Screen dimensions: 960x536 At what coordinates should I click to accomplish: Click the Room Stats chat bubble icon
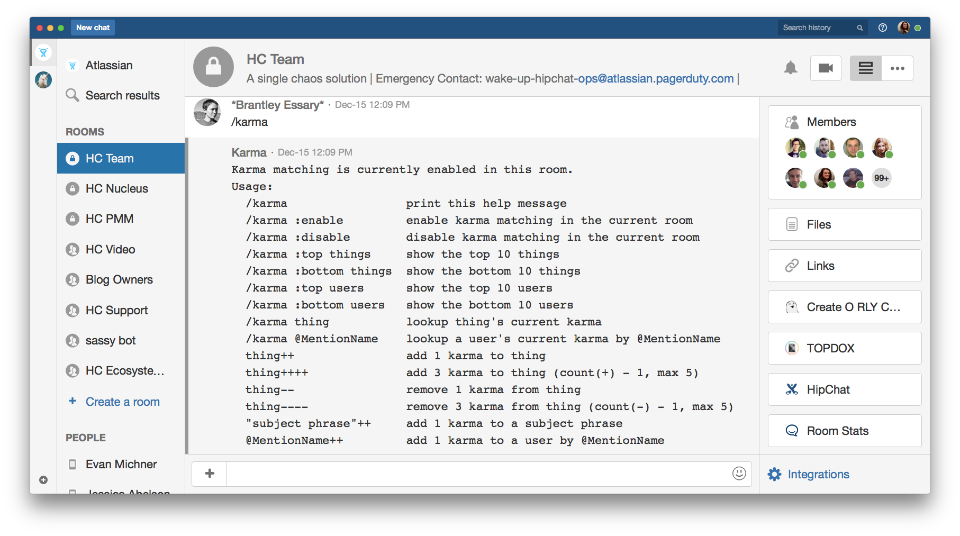coord(792,431)
